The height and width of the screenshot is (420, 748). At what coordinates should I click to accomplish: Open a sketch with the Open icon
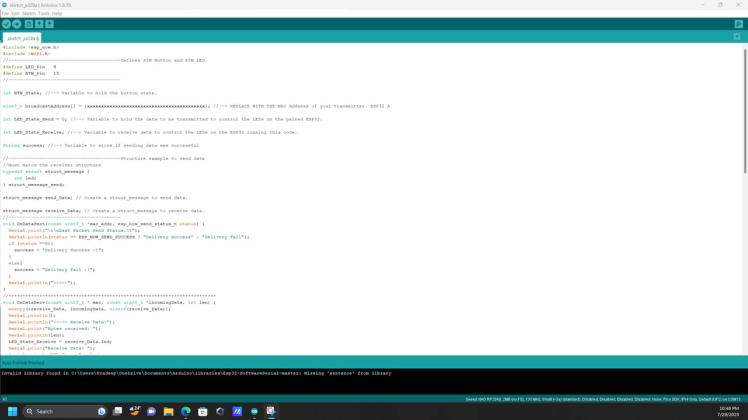point(39,24)
